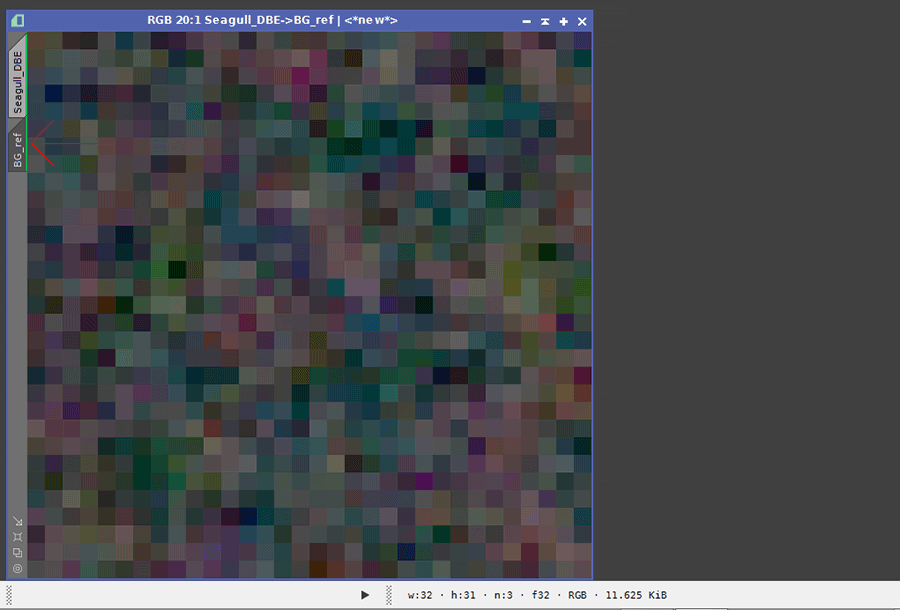Shade the image window with the roll-up button

click(545, 21)
